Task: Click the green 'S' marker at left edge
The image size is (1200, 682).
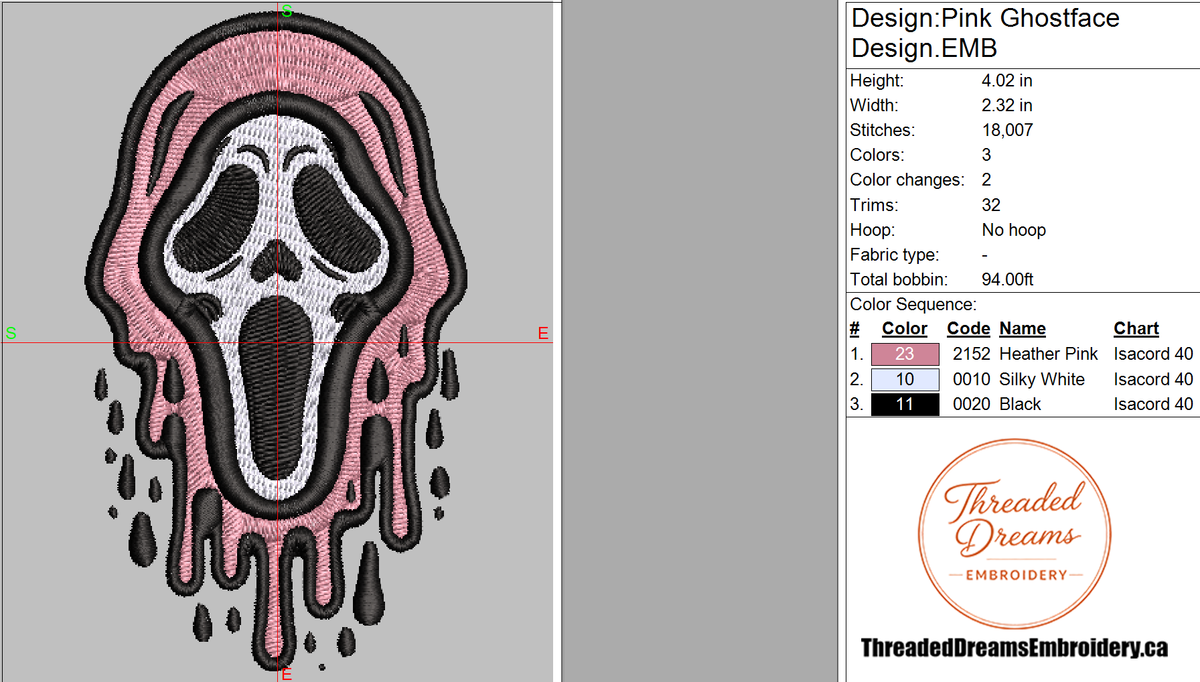Action: pos(11,333)
